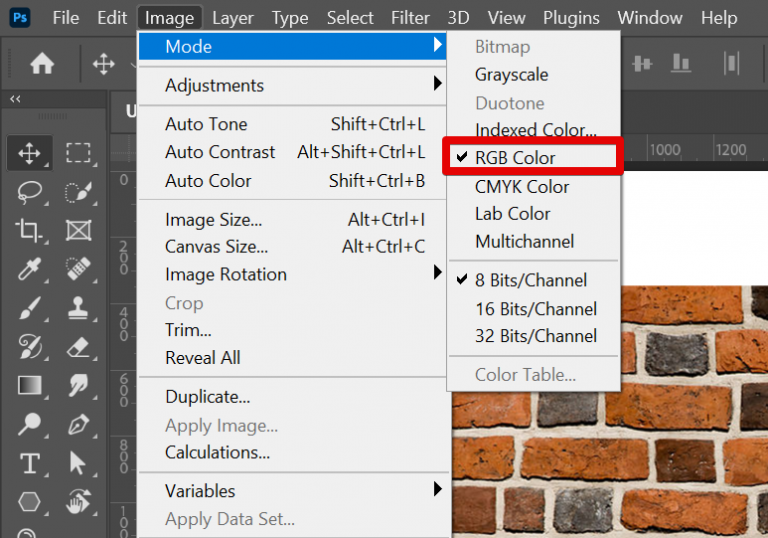Screen dimensions: 768x538
Task: Select the Rectangular Marquee tool
Action: point(78,153)
